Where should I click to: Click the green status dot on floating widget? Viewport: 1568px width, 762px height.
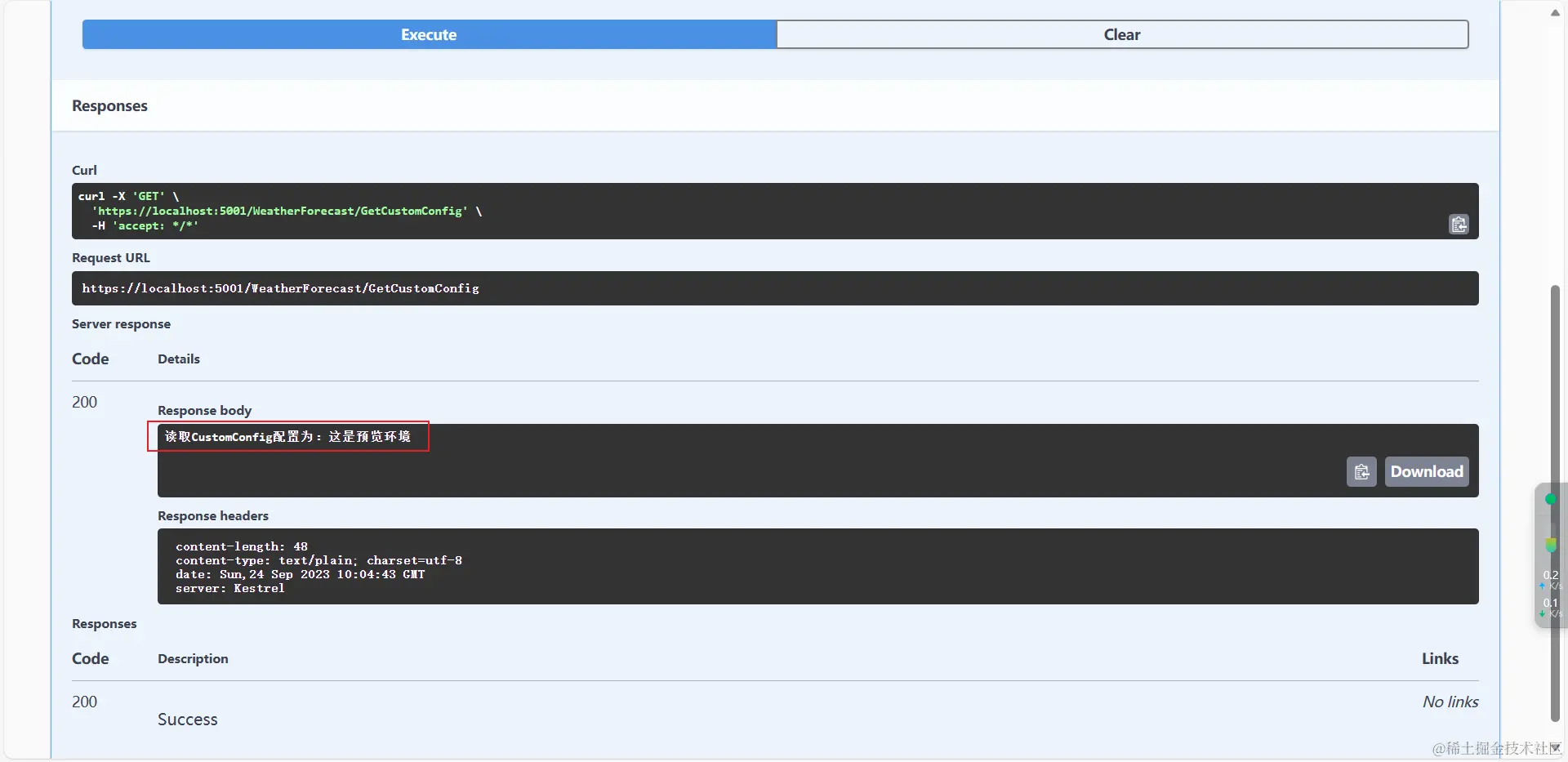point(1550,499)
